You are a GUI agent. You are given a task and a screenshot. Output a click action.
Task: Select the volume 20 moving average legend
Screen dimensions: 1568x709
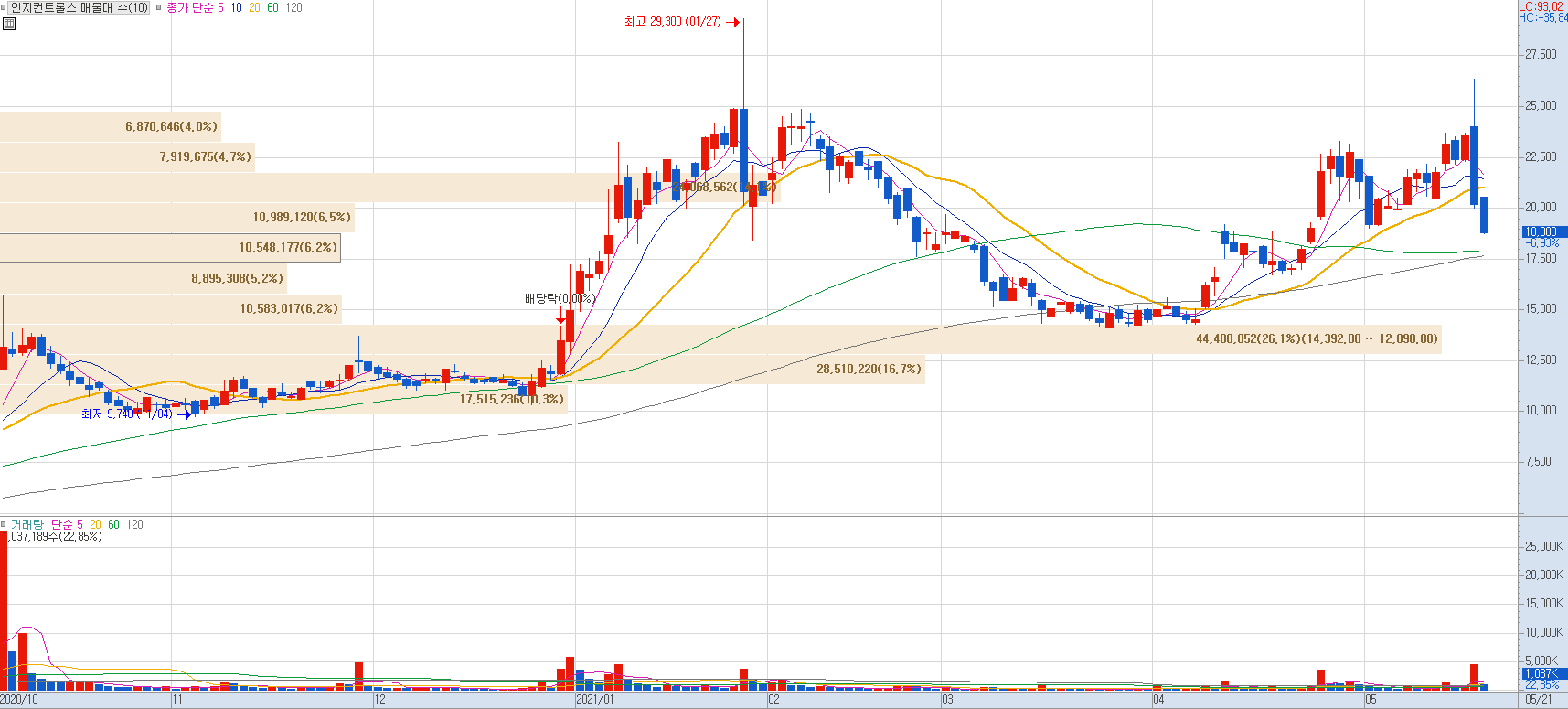[95, 524]
